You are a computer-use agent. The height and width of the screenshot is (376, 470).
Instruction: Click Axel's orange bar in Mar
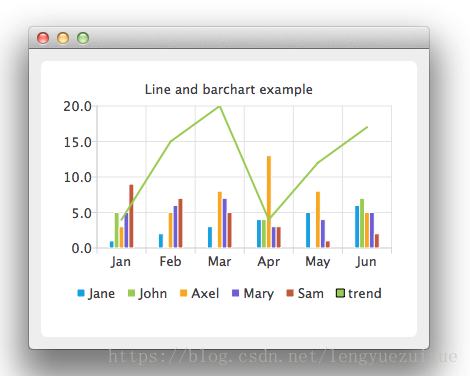[x=220, y=220]
